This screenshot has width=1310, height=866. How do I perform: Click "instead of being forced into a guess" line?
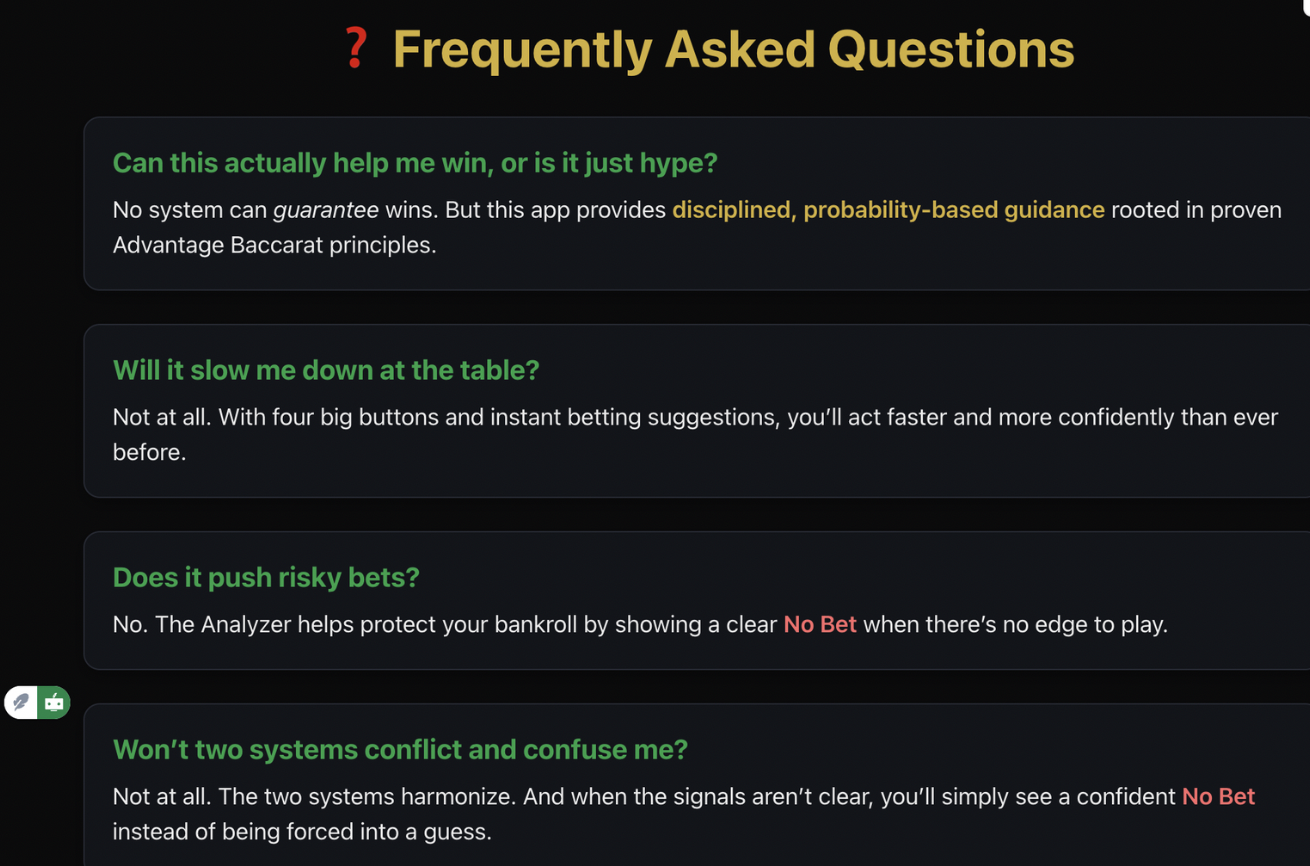point(302,831)
